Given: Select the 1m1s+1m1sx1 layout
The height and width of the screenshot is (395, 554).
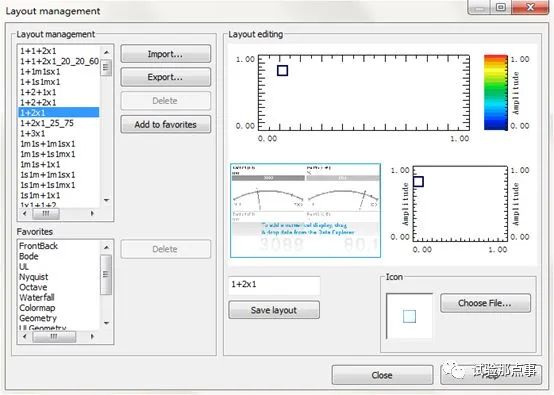Looking at the screenshot, I should coord(58,144).
